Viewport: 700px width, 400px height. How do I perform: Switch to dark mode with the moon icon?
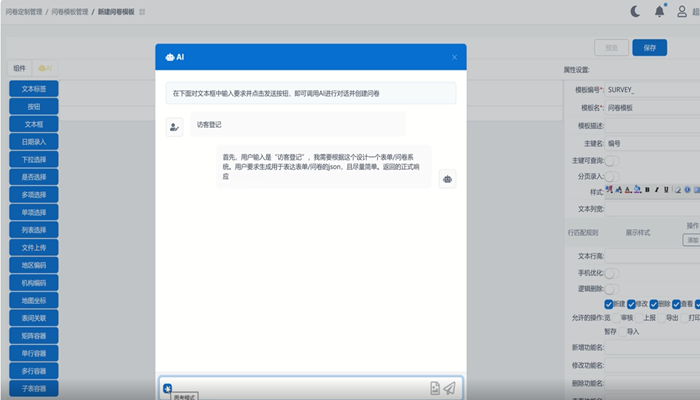(x=635, y=11)
